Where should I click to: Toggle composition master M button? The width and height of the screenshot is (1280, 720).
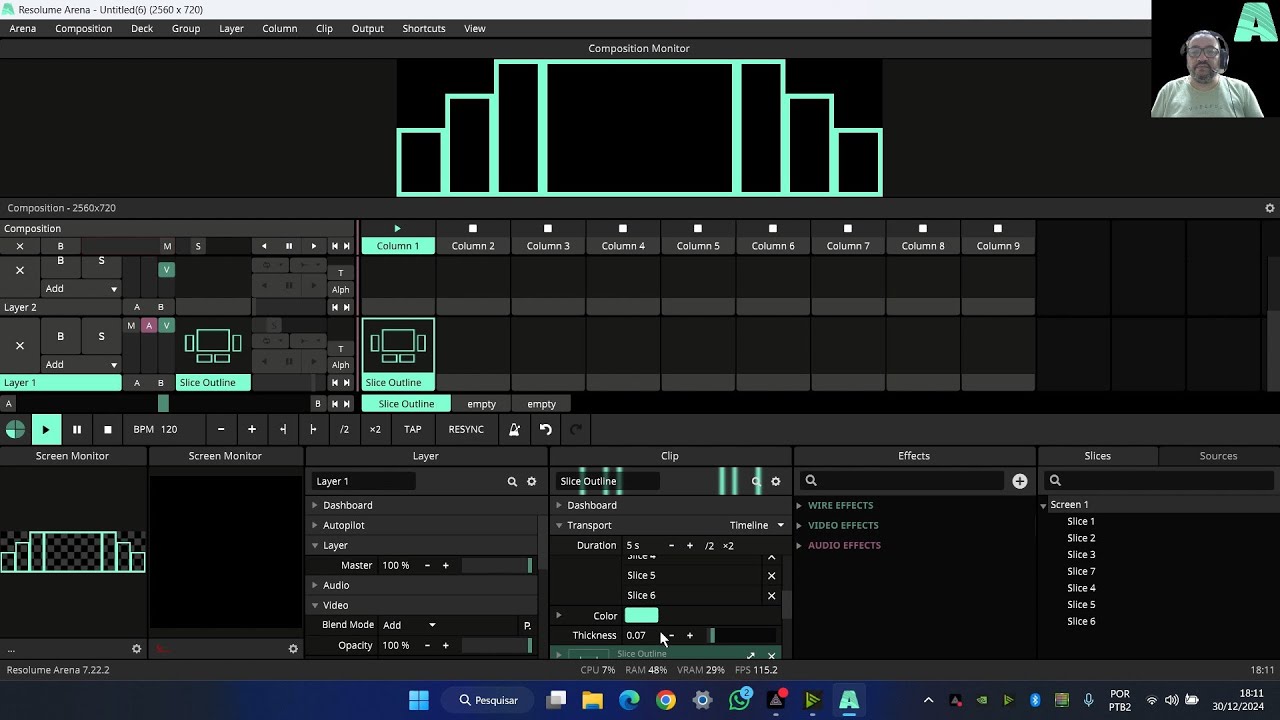(x=167, y=246)
